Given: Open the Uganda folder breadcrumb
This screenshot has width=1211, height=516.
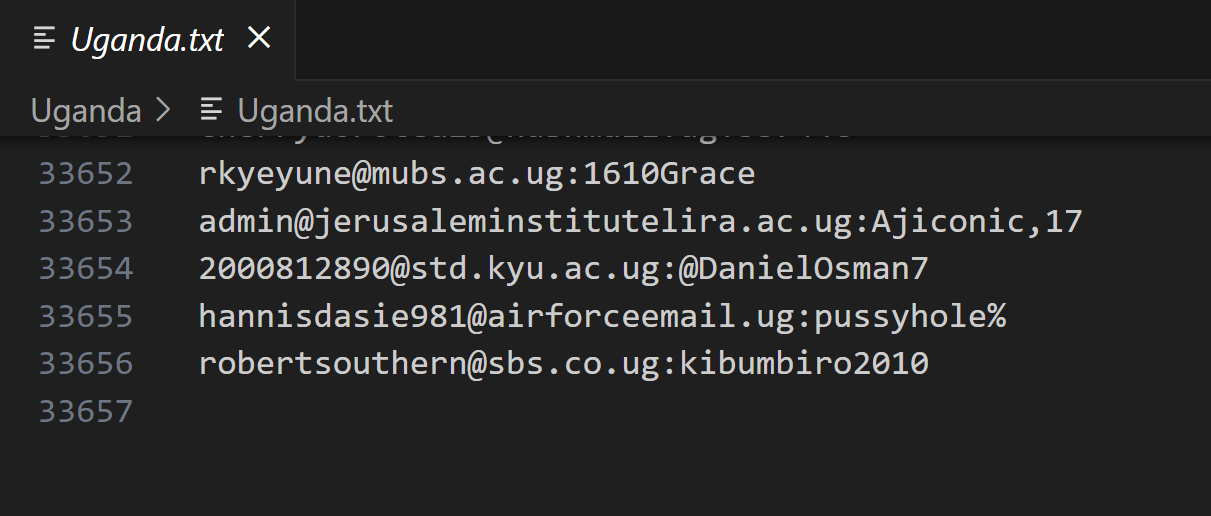Looking at the screenshot, I should click(x=86, y=110).
